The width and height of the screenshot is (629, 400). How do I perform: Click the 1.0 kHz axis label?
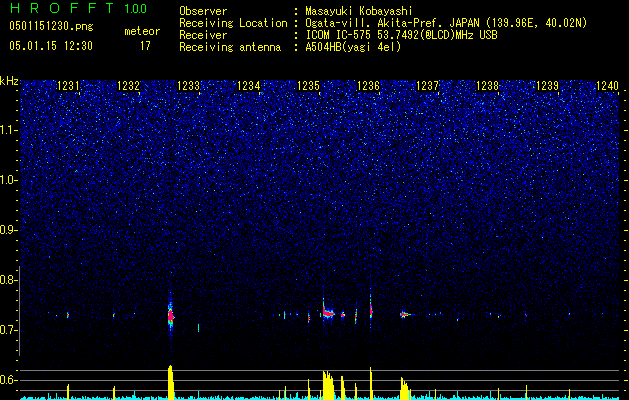[8, 180]
